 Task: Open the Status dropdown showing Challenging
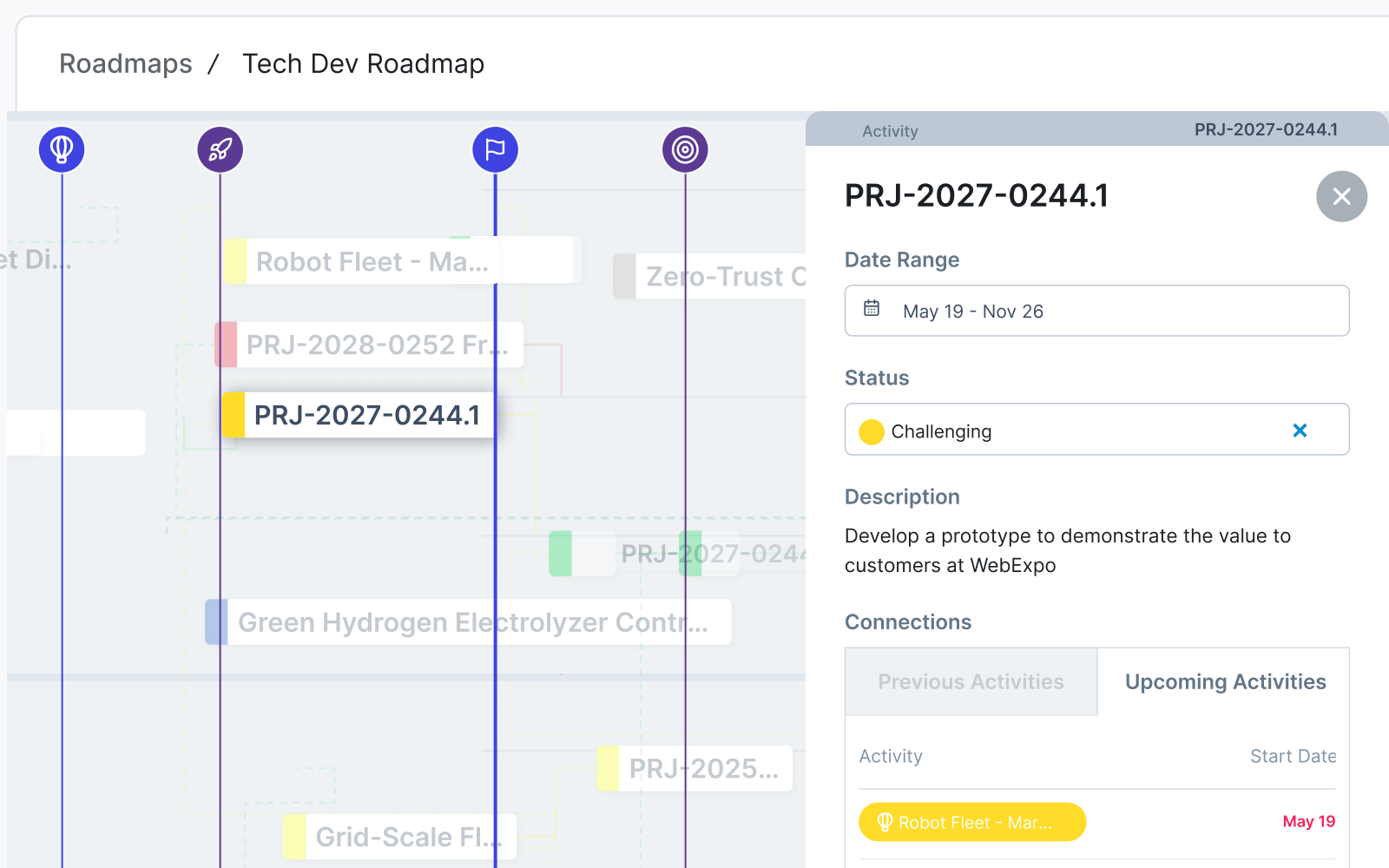point(1096,429)
